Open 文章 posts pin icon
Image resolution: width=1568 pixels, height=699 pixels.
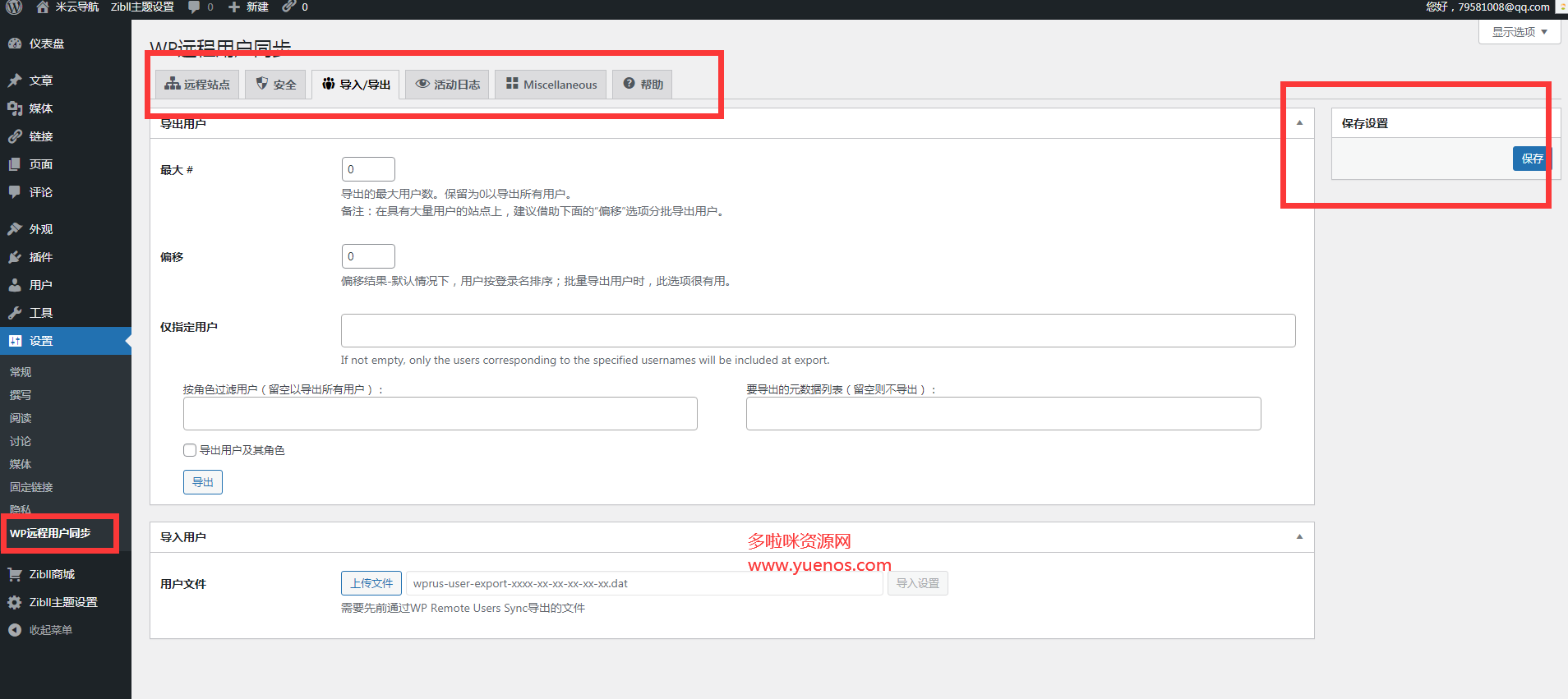point(15,80)
